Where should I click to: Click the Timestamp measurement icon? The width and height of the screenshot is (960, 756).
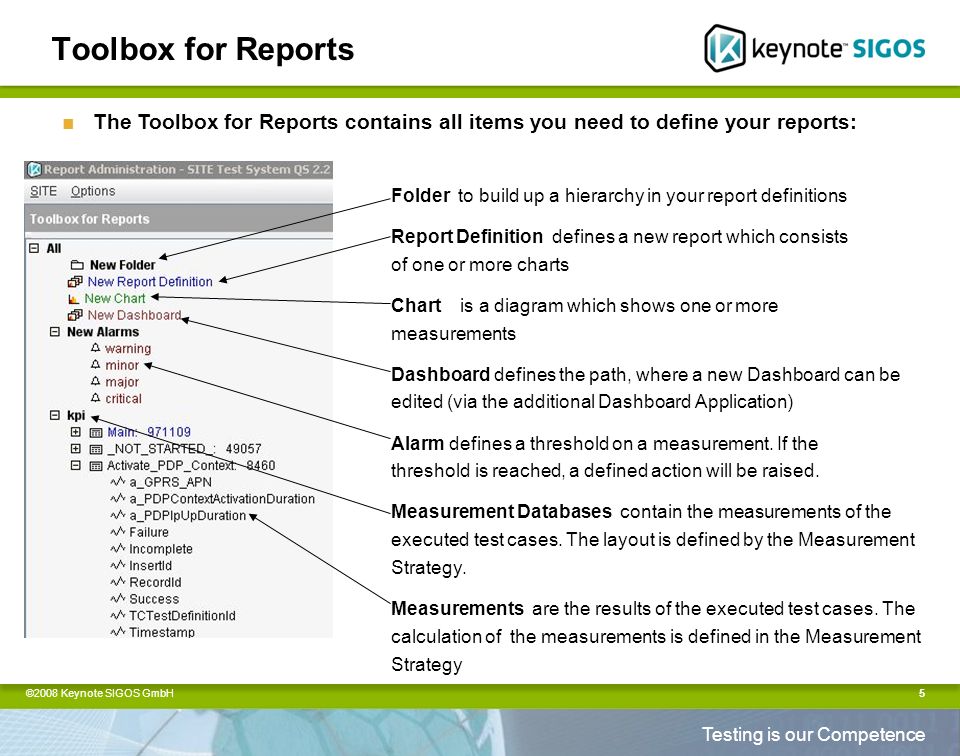(x=118, y=632)
